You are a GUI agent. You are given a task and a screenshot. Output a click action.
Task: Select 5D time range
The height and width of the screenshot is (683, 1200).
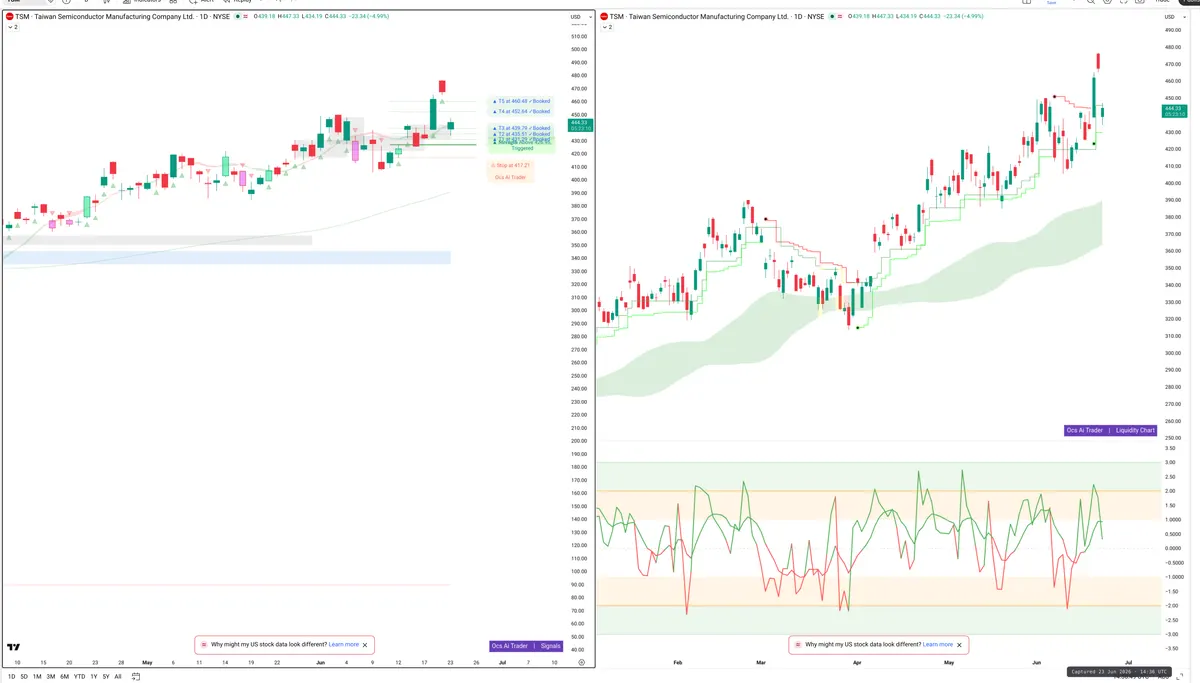[x=24, y=677]
